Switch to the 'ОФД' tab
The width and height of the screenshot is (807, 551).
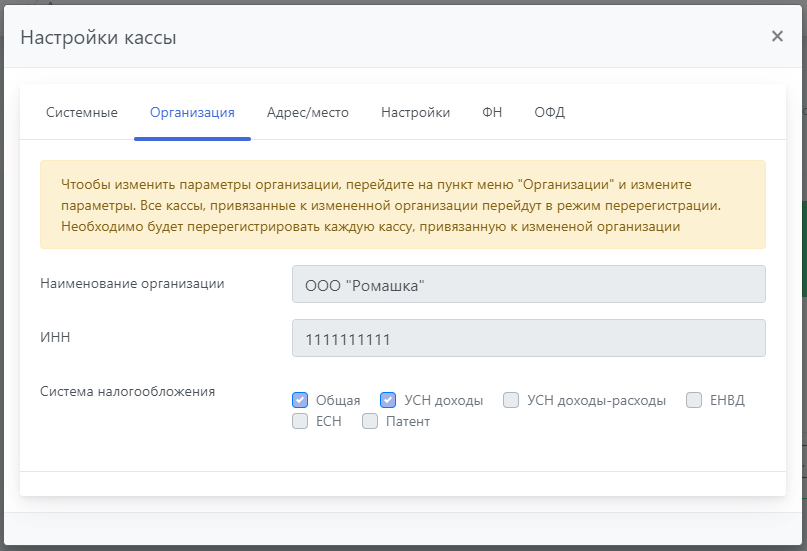coord(549,112)
